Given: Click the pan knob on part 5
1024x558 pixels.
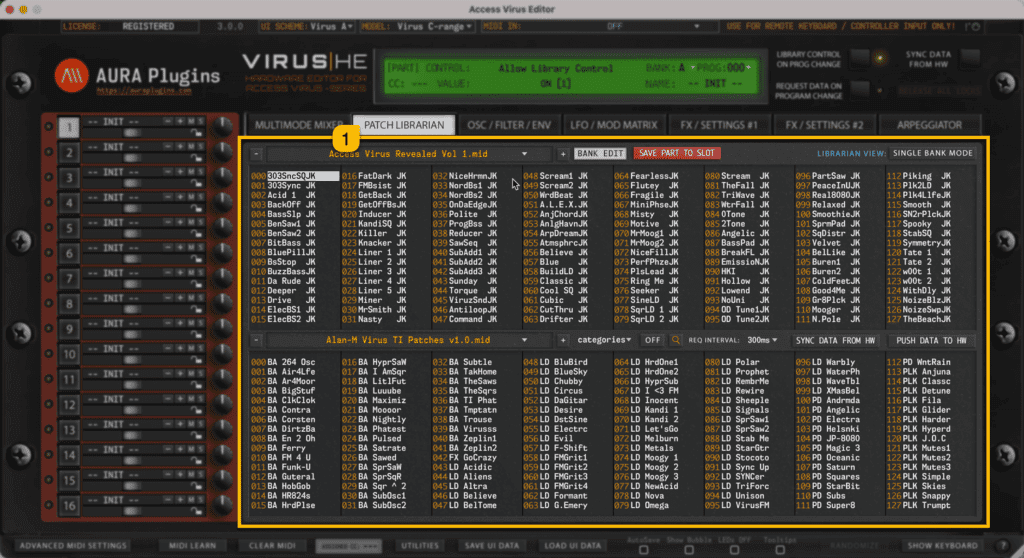Looking at the screenshot, I should (x=223, y=227).
